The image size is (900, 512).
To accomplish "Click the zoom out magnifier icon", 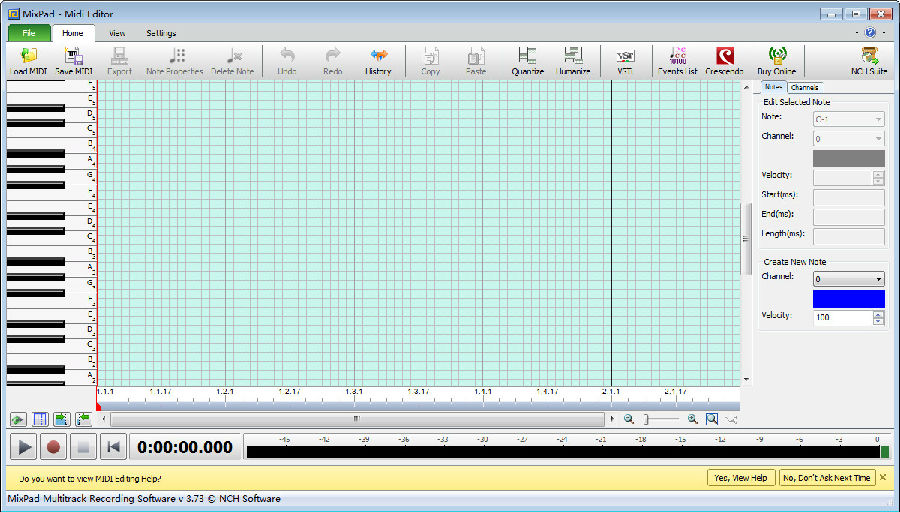I will 629,419.
